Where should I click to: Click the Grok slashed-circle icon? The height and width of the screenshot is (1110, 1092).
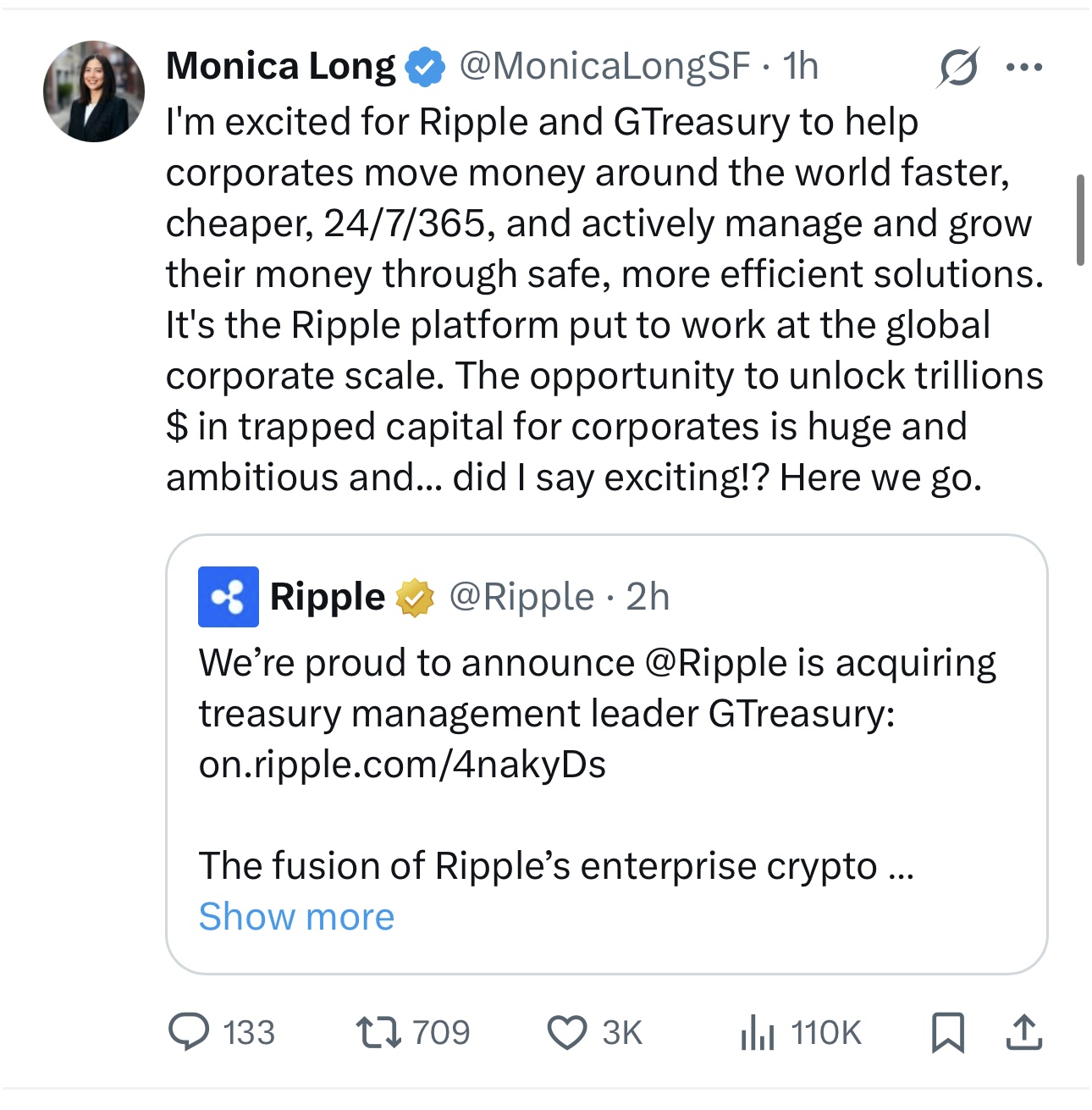click(957, 67)
